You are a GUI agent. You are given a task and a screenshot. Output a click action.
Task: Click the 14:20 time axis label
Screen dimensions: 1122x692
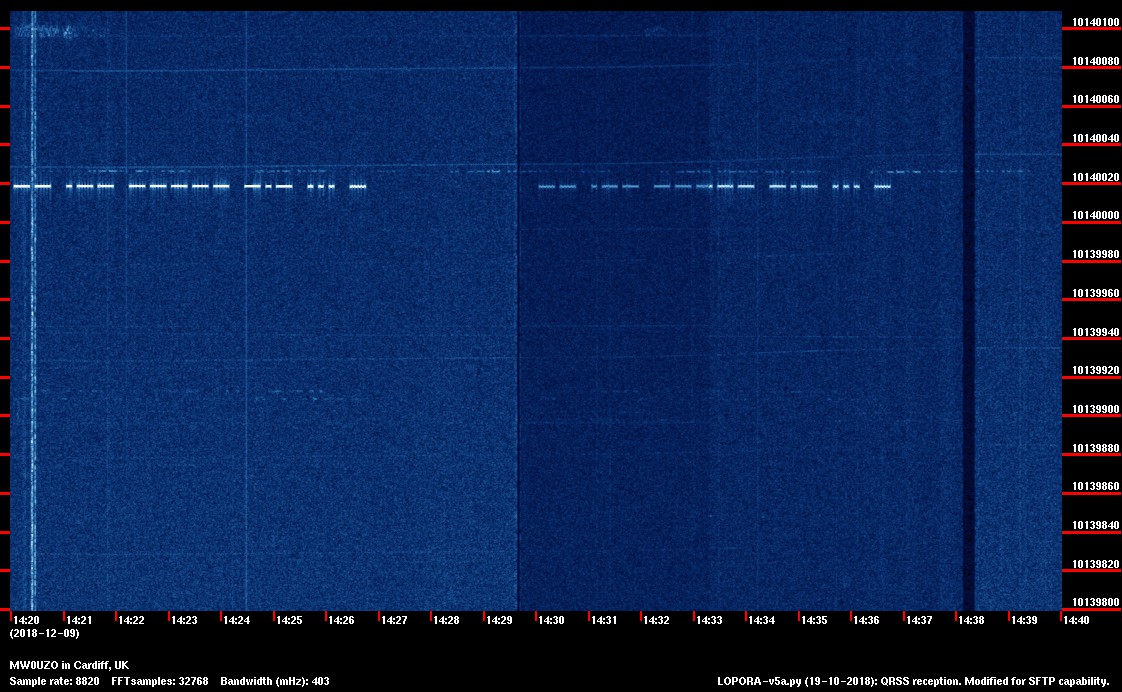coord(26,621)
